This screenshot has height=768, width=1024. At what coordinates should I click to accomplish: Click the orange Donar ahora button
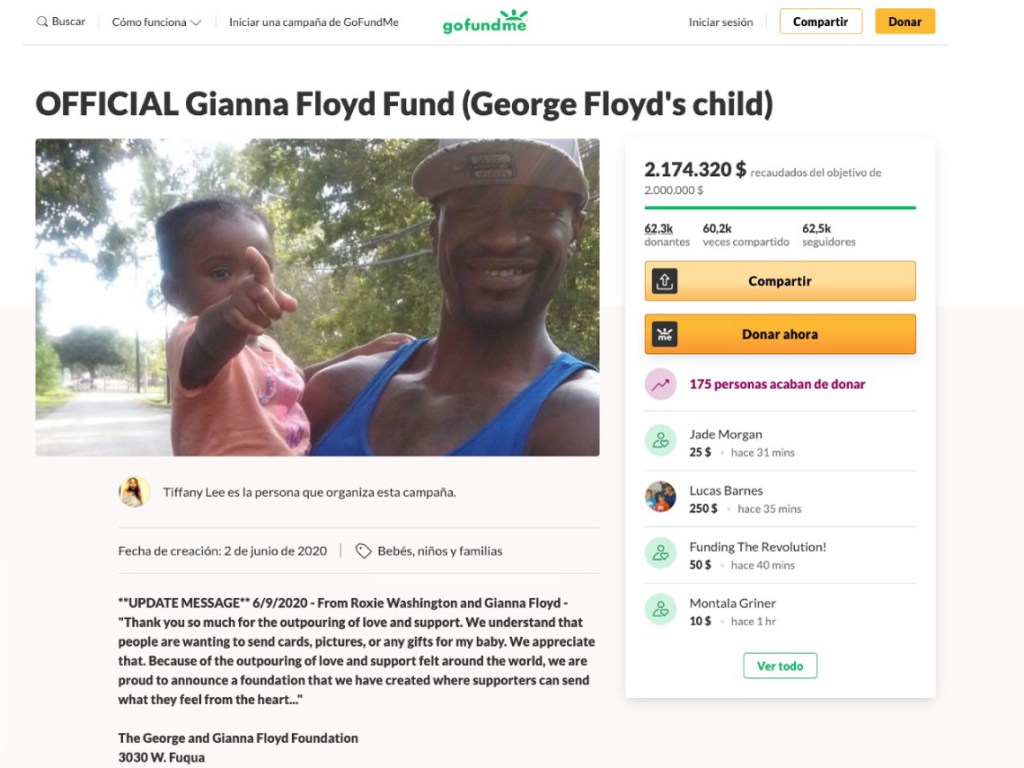[780, 334]
